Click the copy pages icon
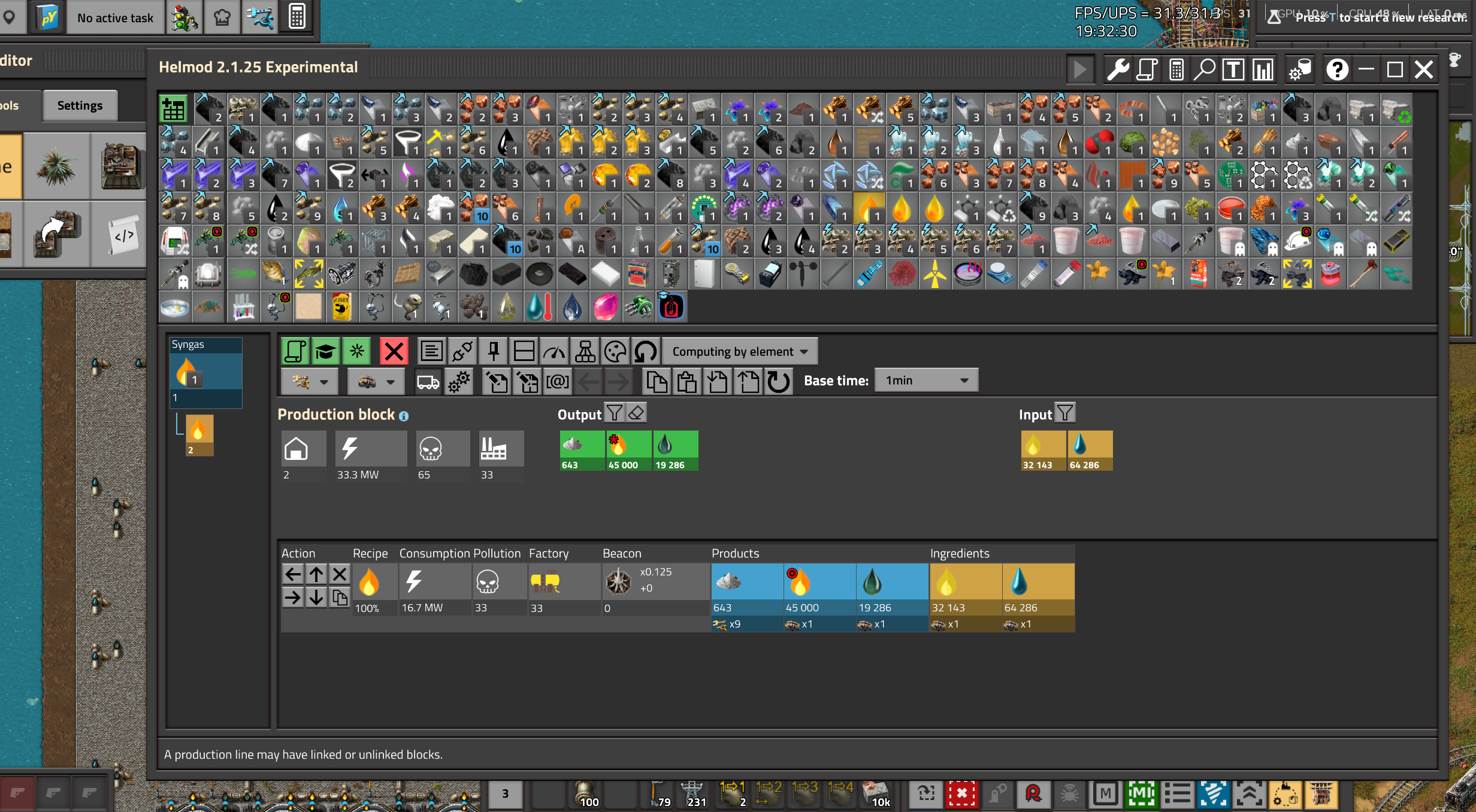The width and height of the screenshot is (1476, 812). coord(657,381)
